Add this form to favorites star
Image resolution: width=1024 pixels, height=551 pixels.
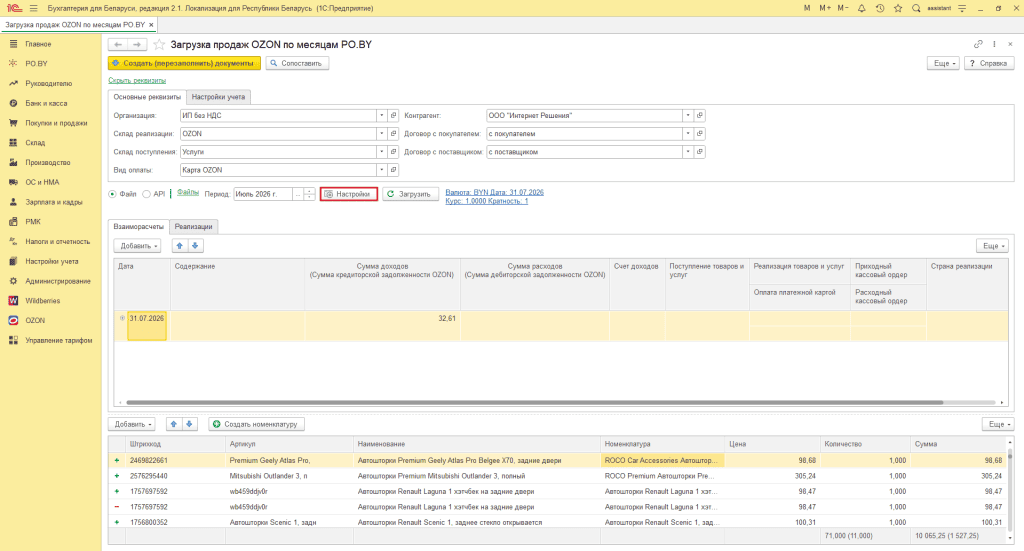click(x=159, y=44)
